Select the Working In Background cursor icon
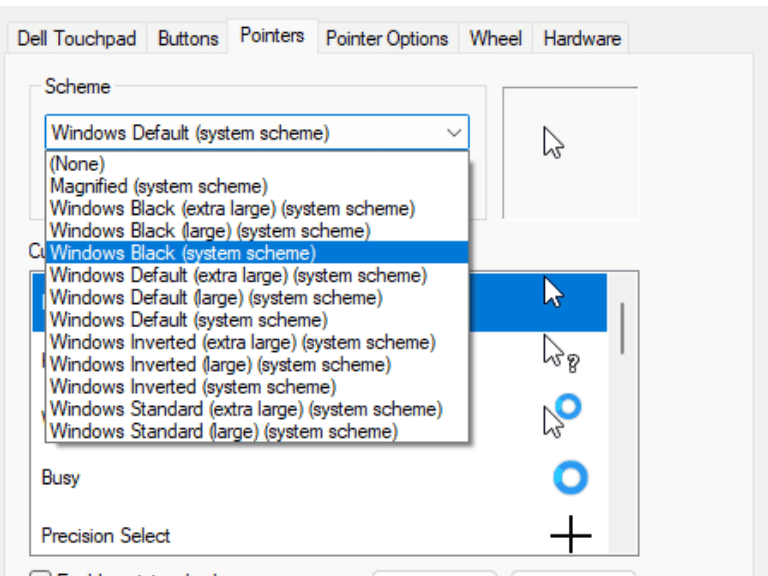Image resolution: width=768 pixels, height=576 pixels. click(562, 415)
